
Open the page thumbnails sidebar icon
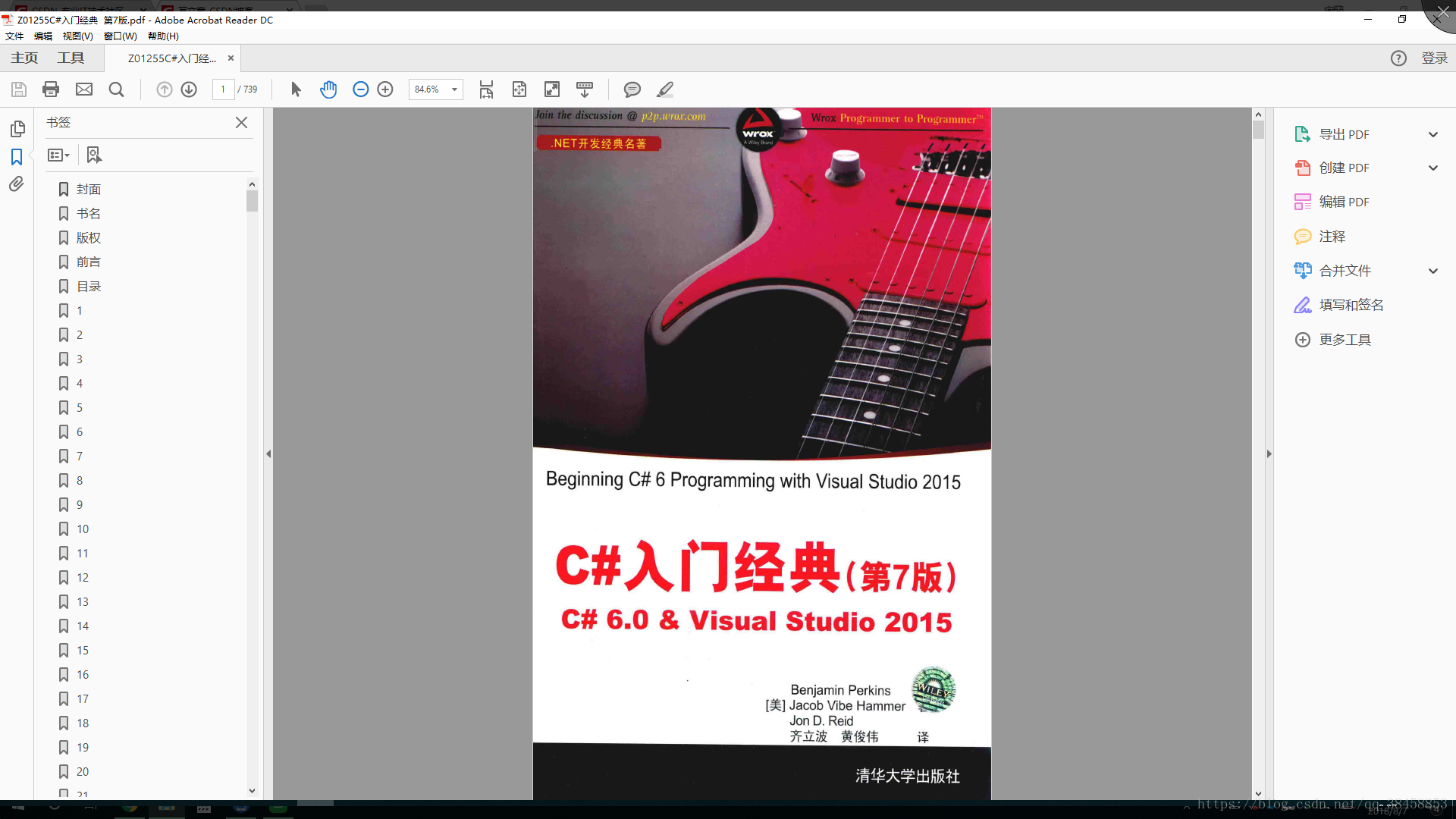pyautogui.click(x=17, y=129)
